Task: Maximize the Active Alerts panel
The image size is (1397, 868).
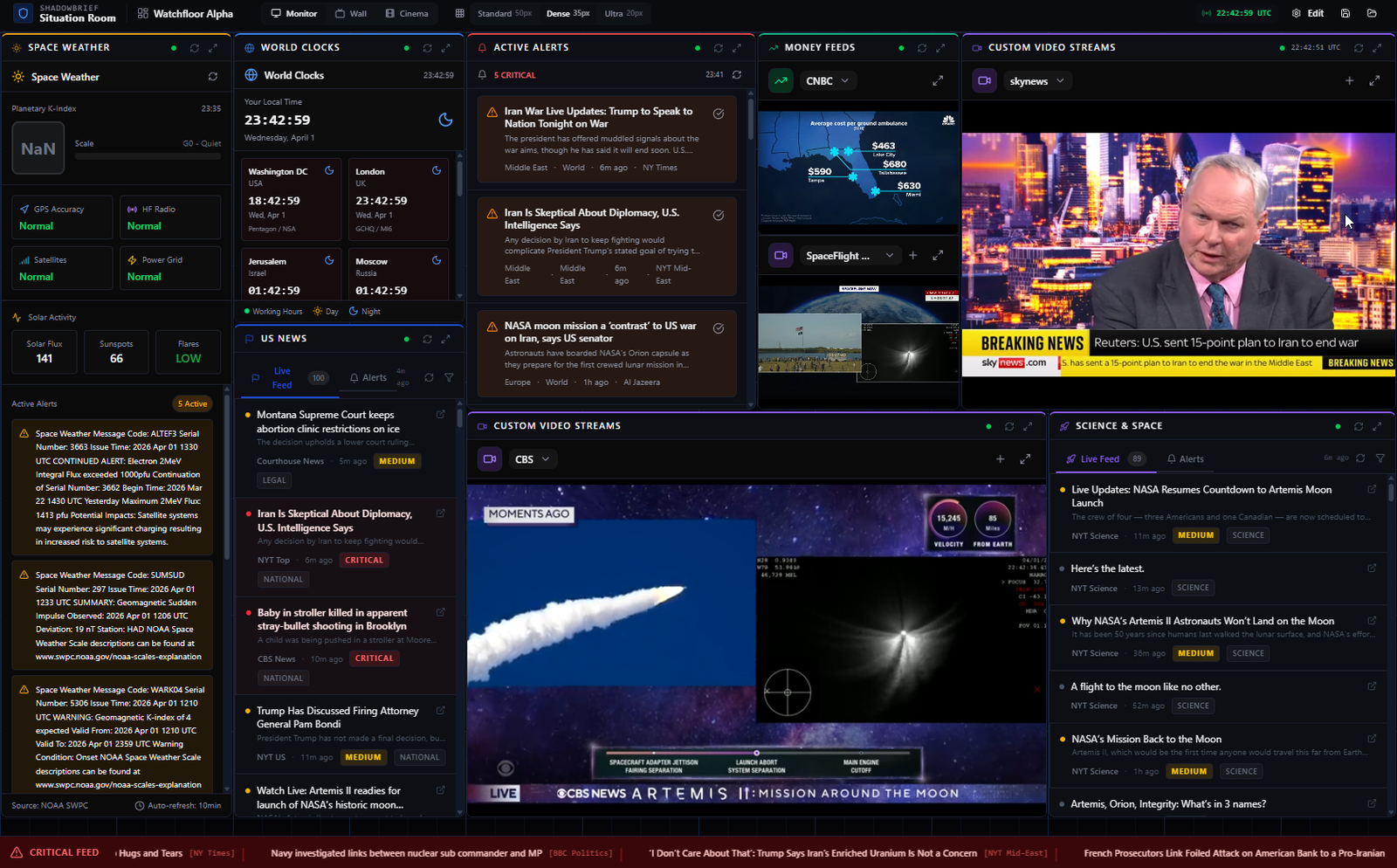Action: [x=737, y=48]
